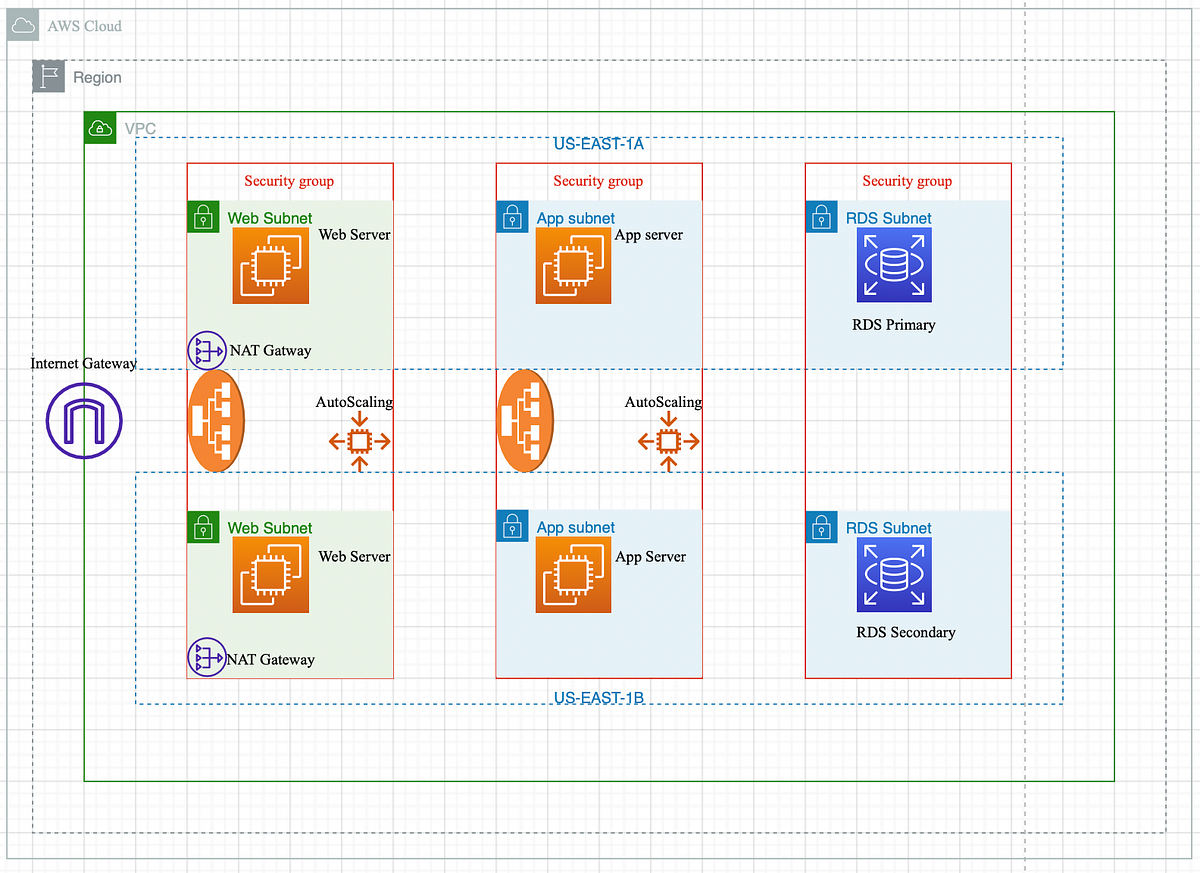Select the blue lock icon on top App subnet
Screen dimensions: 1200x873
512,217
